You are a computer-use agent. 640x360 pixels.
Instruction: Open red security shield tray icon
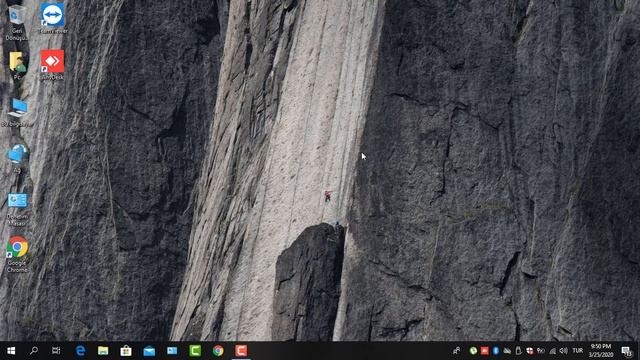[x=529, y=351]
